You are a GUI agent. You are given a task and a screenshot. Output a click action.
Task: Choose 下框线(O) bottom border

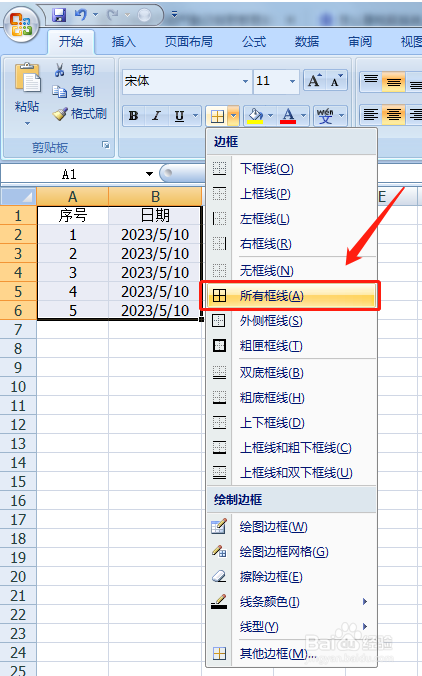tap(292, 168)
